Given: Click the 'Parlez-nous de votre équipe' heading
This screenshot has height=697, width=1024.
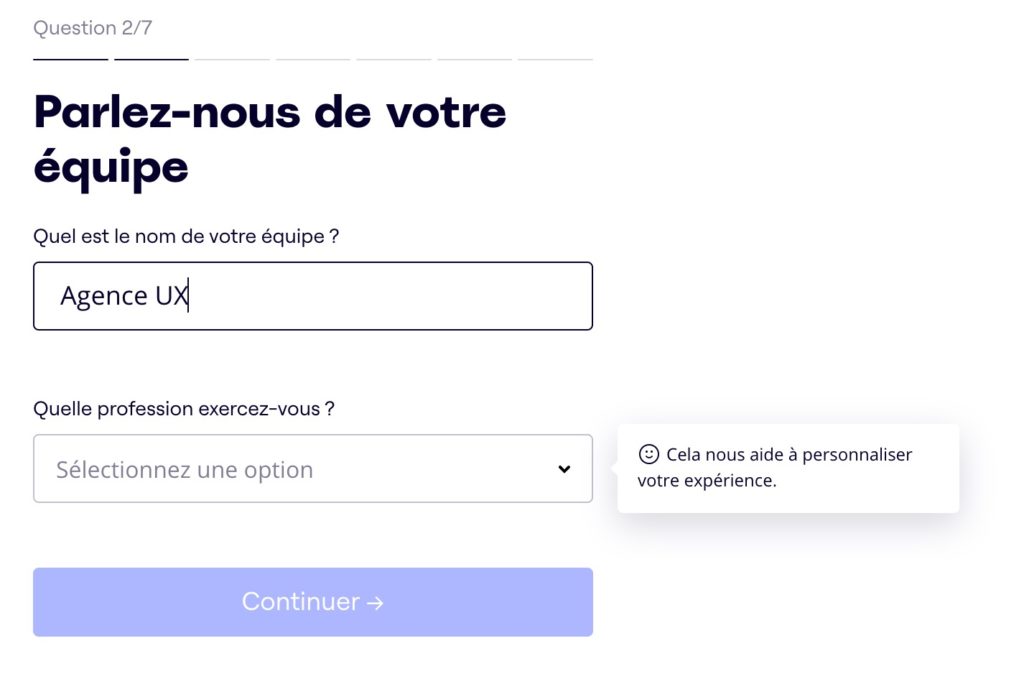Looking at the screenshot, I should [270, 138].
